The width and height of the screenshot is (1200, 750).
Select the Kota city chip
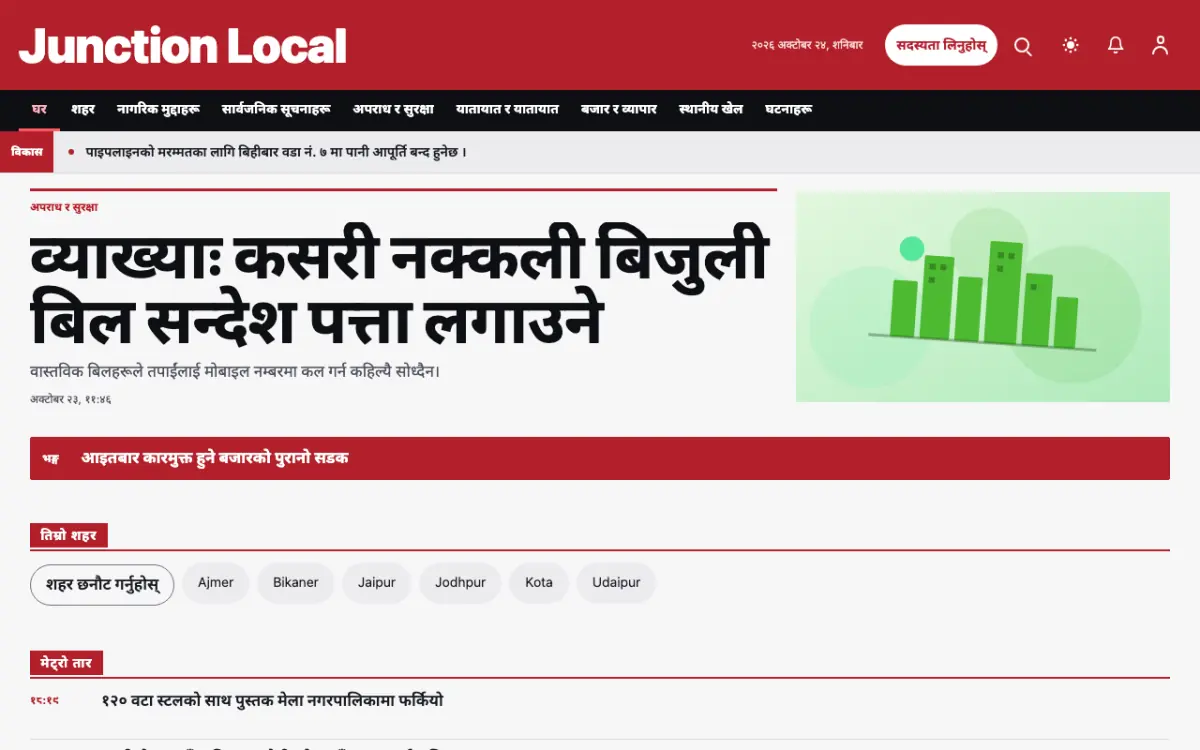point(539,583)
